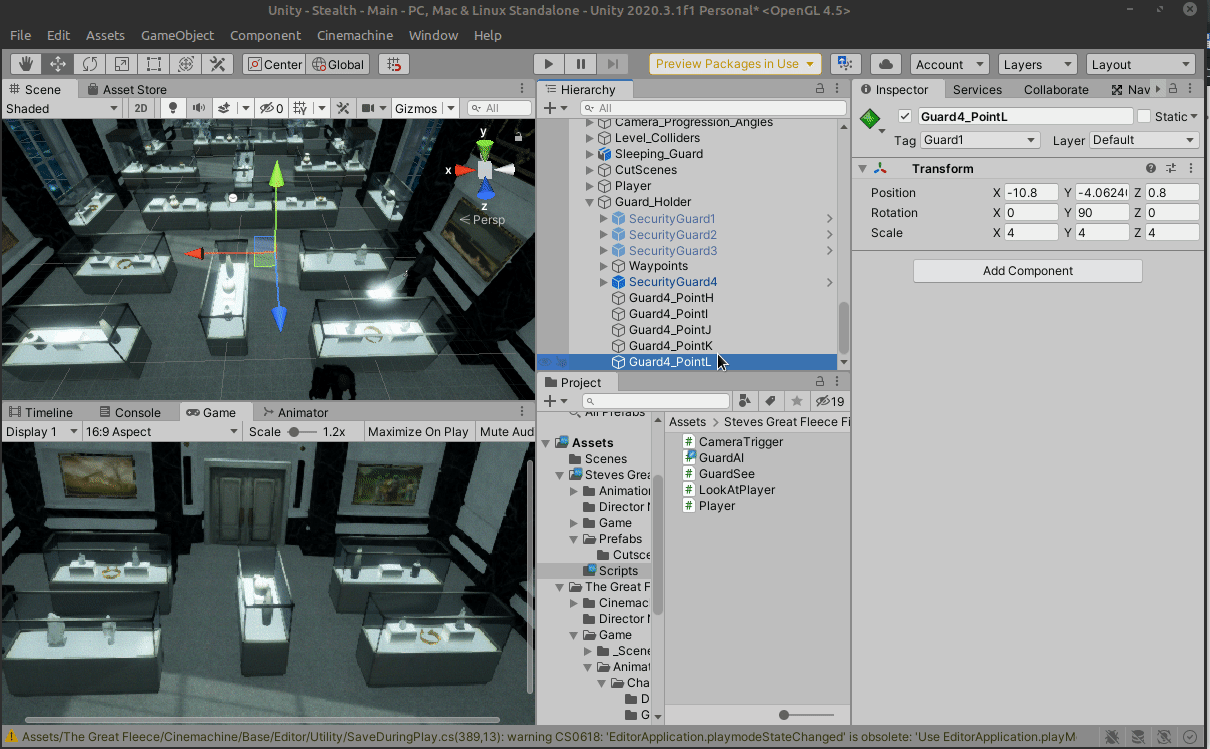Select the Move tool

click(58, 64)
